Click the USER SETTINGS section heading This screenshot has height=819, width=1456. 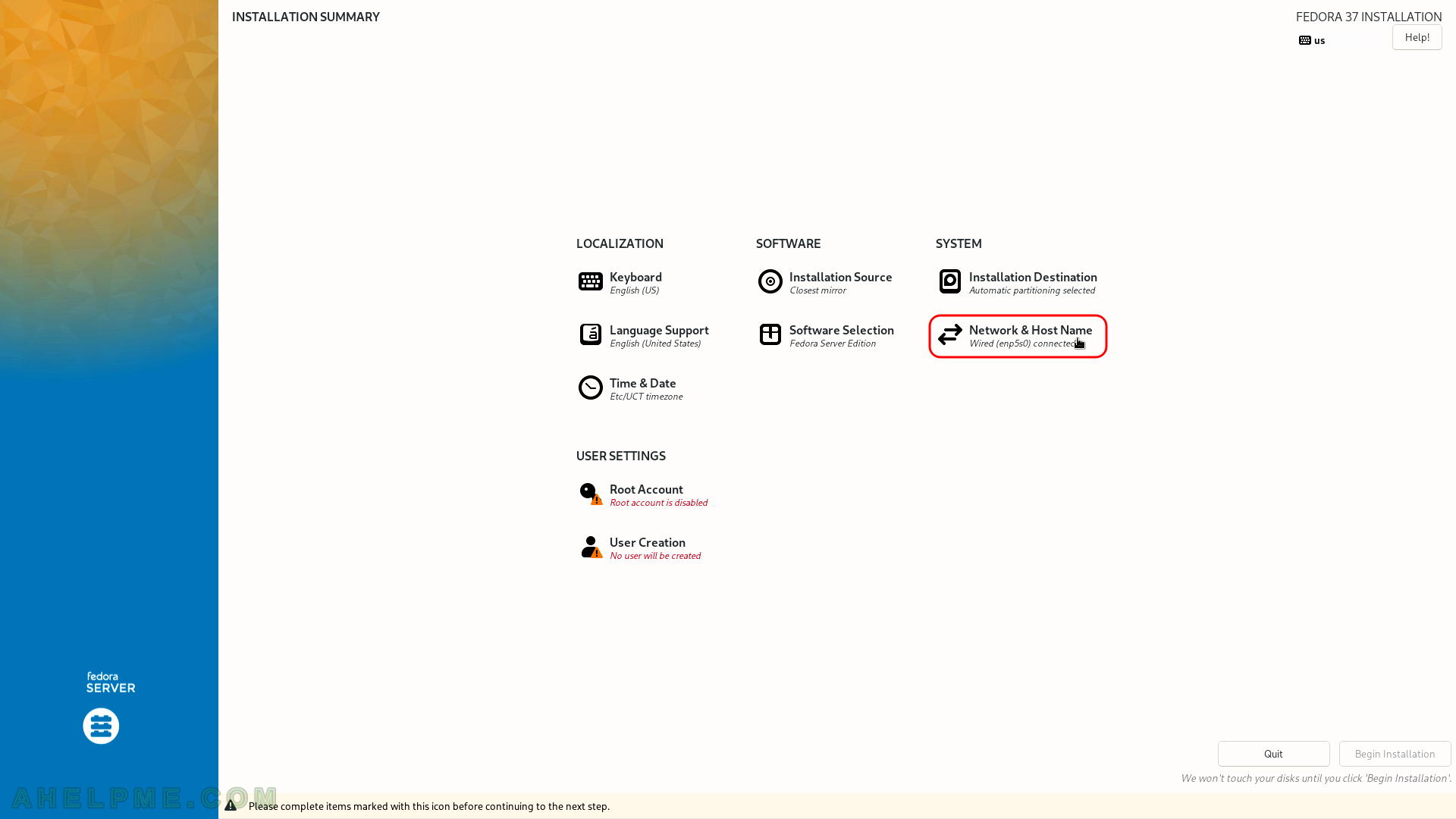pos(620,456)
